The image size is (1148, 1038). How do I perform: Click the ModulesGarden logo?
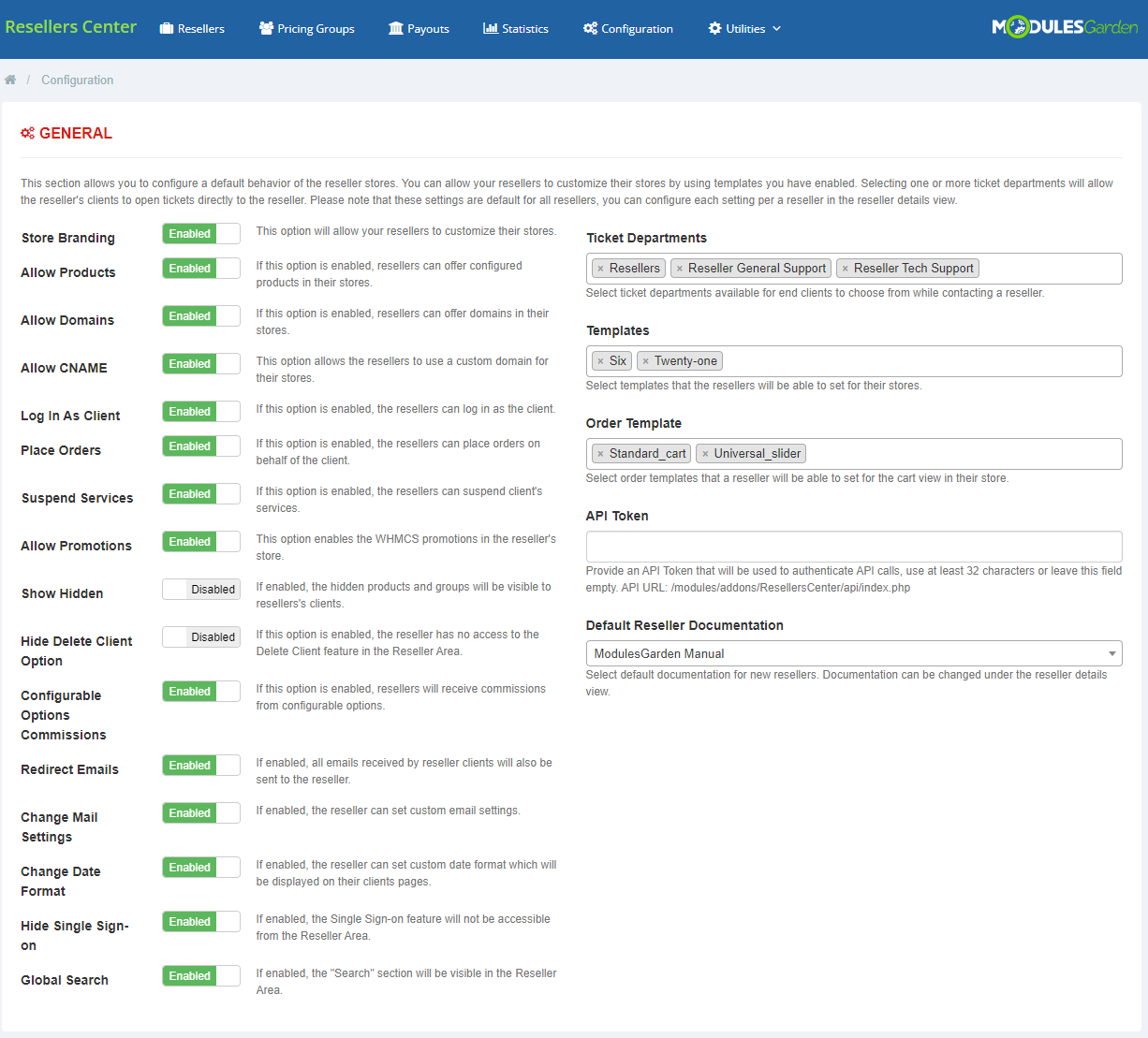coord(1065,27)
